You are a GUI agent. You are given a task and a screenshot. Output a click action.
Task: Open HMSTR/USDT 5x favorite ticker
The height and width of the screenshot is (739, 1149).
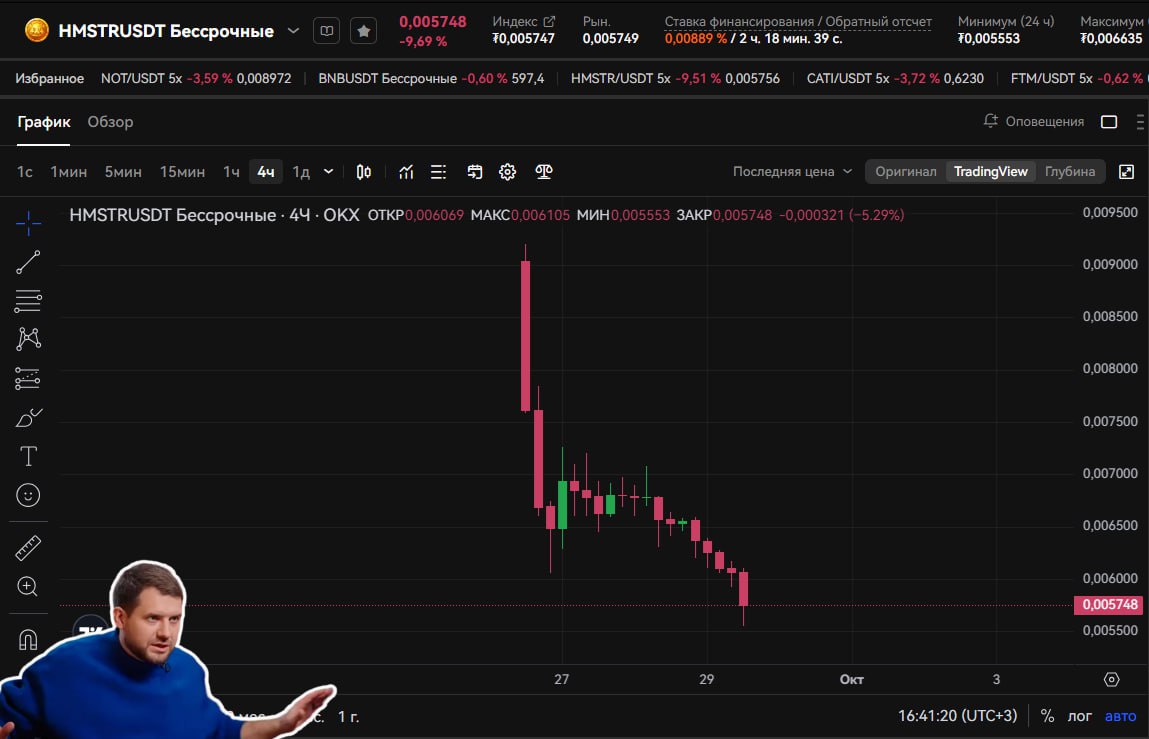(x=675, y=78)
